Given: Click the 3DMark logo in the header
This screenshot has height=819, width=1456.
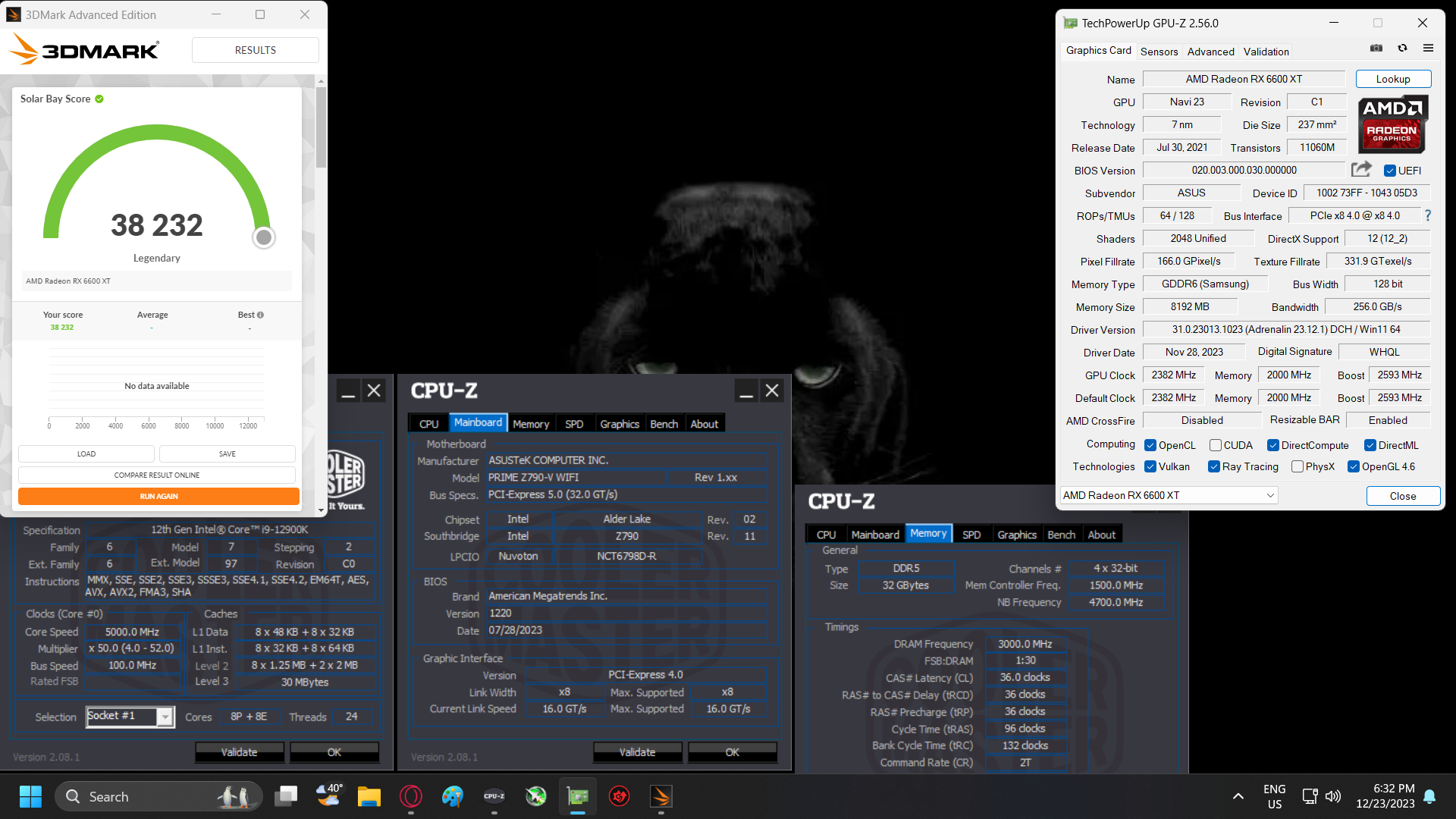Looking at the screenshot, I should pyautogui.click(x=85, y=50).
